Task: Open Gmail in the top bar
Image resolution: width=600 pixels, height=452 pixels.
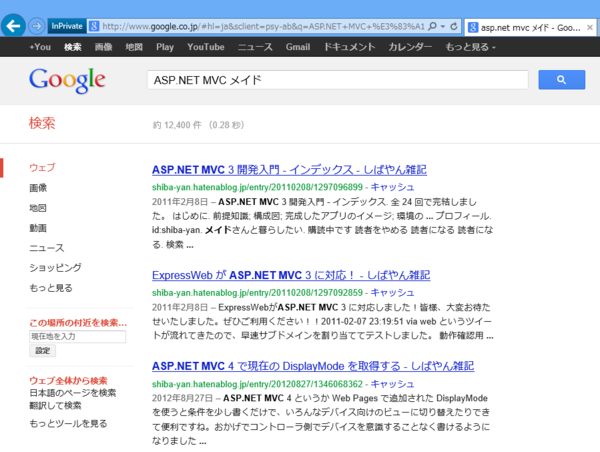Action: click(298, 47)
